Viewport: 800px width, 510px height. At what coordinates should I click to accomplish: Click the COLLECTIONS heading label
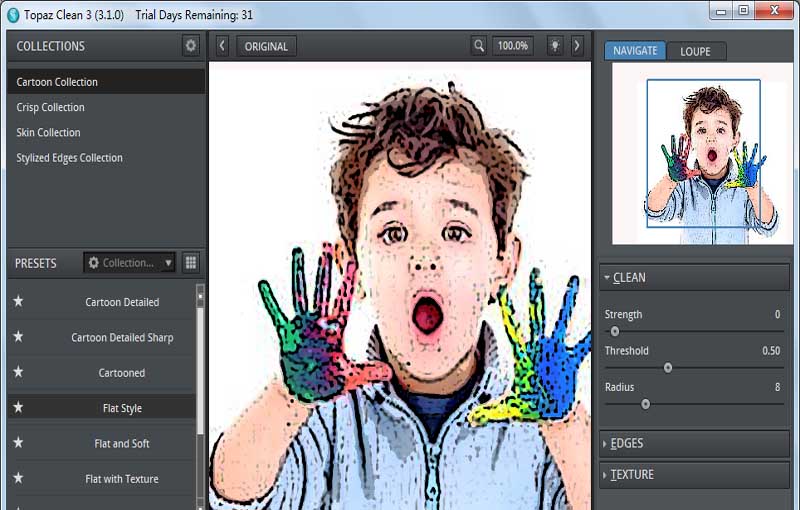point(51,46)
